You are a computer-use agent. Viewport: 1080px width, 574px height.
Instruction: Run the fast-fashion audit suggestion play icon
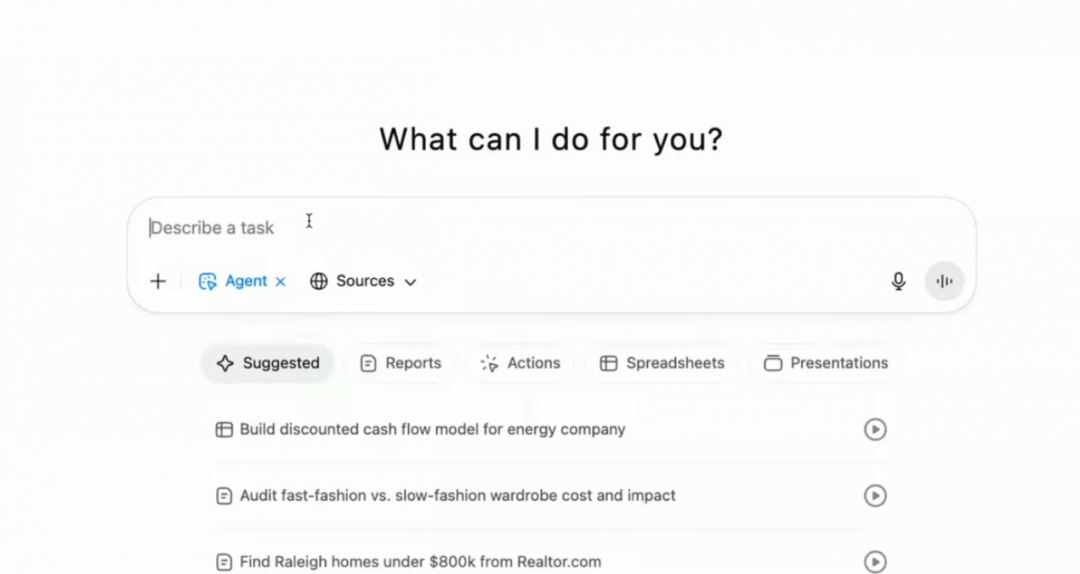pos(875,495)
